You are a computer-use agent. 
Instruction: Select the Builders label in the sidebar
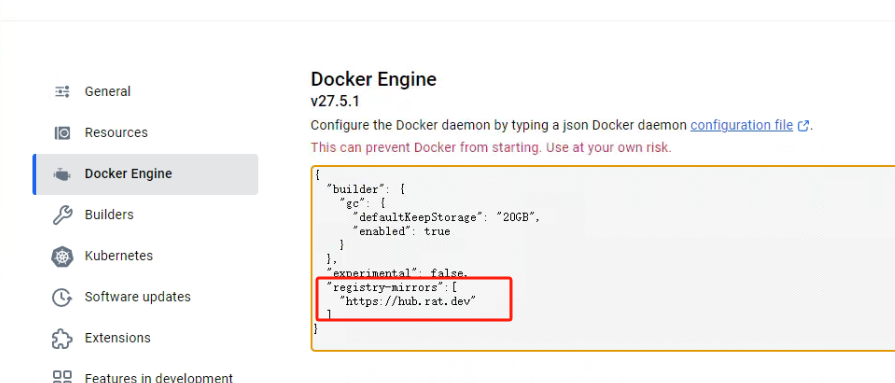point(109,215)
